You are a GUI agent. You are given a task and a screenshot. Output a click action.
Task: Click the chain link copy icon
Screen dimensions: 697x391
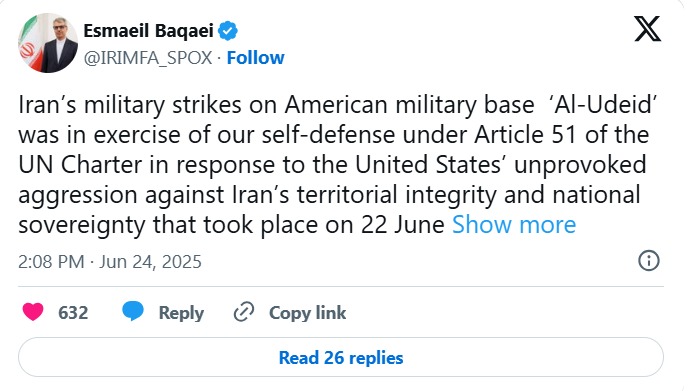(244, 312)
